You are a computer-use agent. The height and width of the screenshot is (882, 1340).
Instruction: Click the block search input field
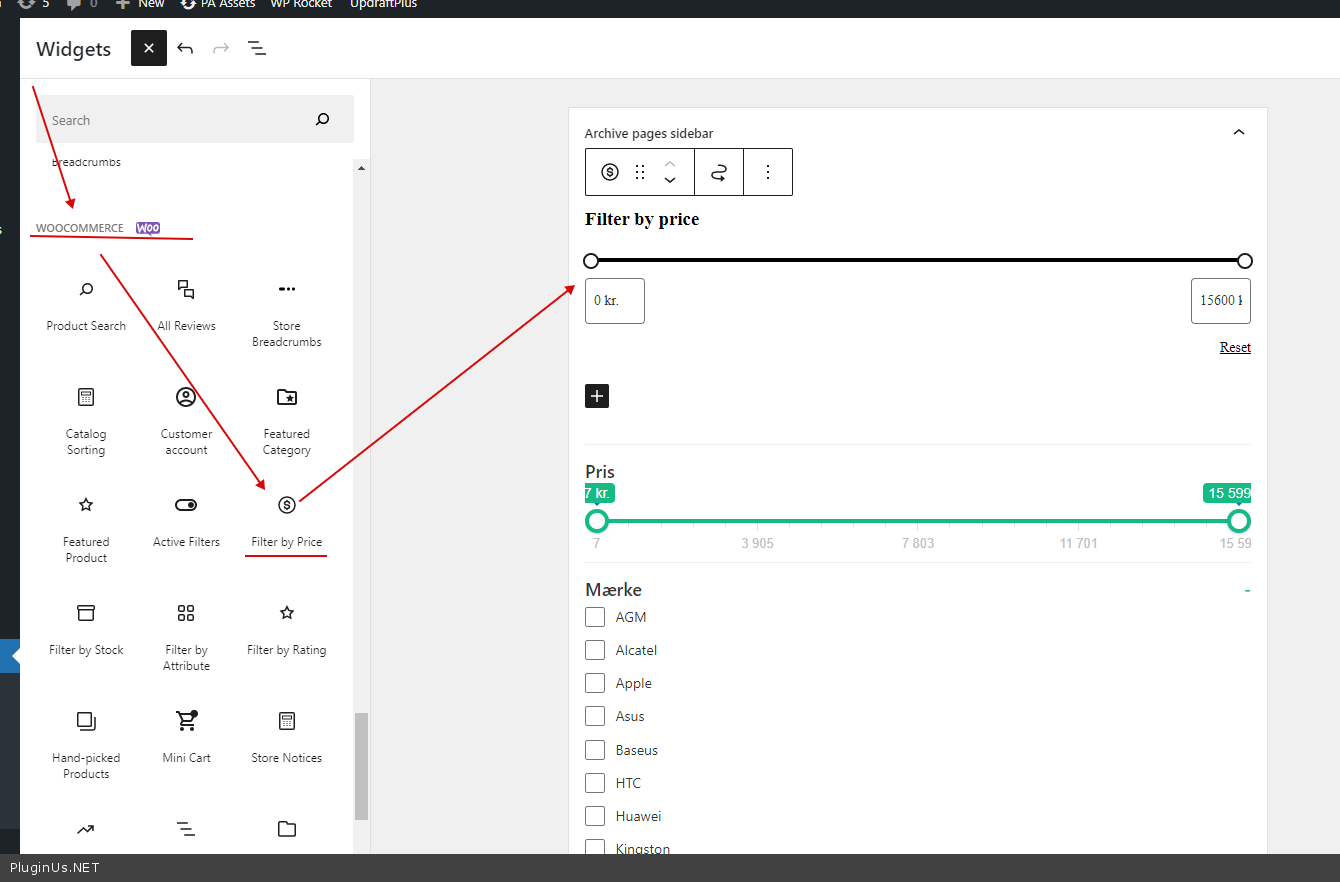180,120
